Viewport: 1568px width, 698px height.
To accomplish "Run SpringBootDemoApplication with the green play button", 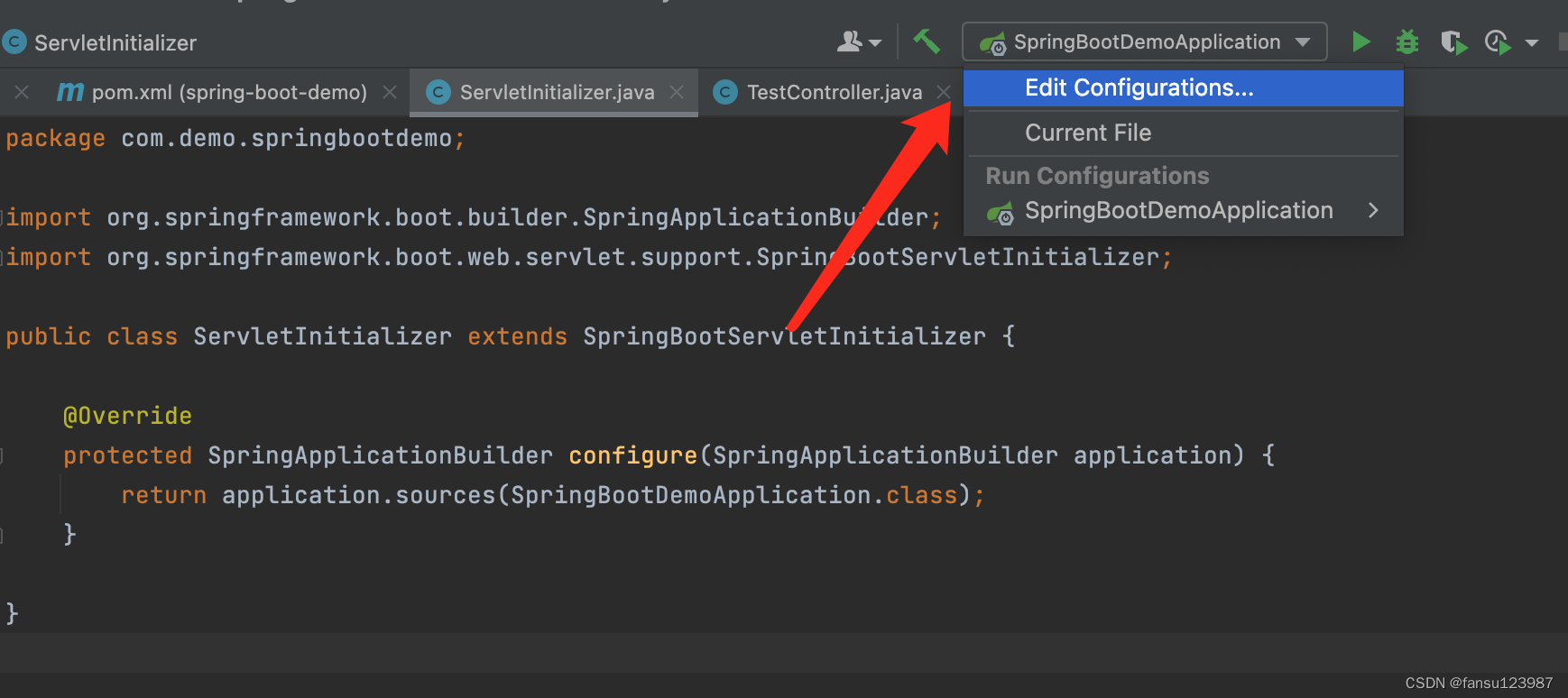I will (1361, 41).
